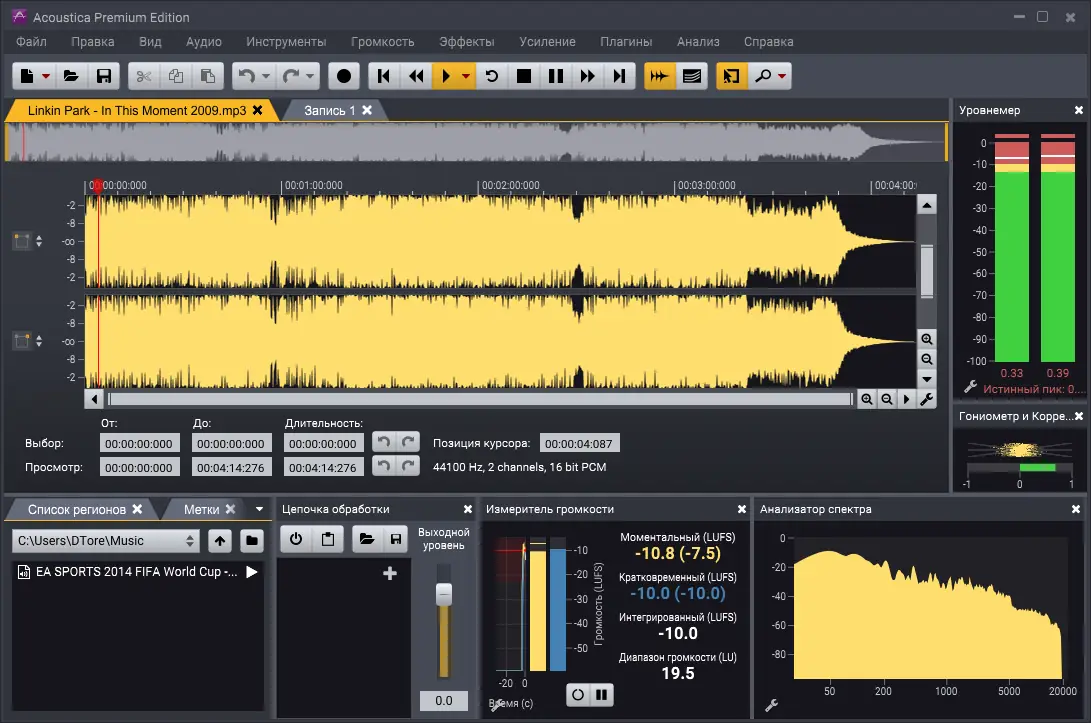Toggle the waveform view mode button

point(659,76)
